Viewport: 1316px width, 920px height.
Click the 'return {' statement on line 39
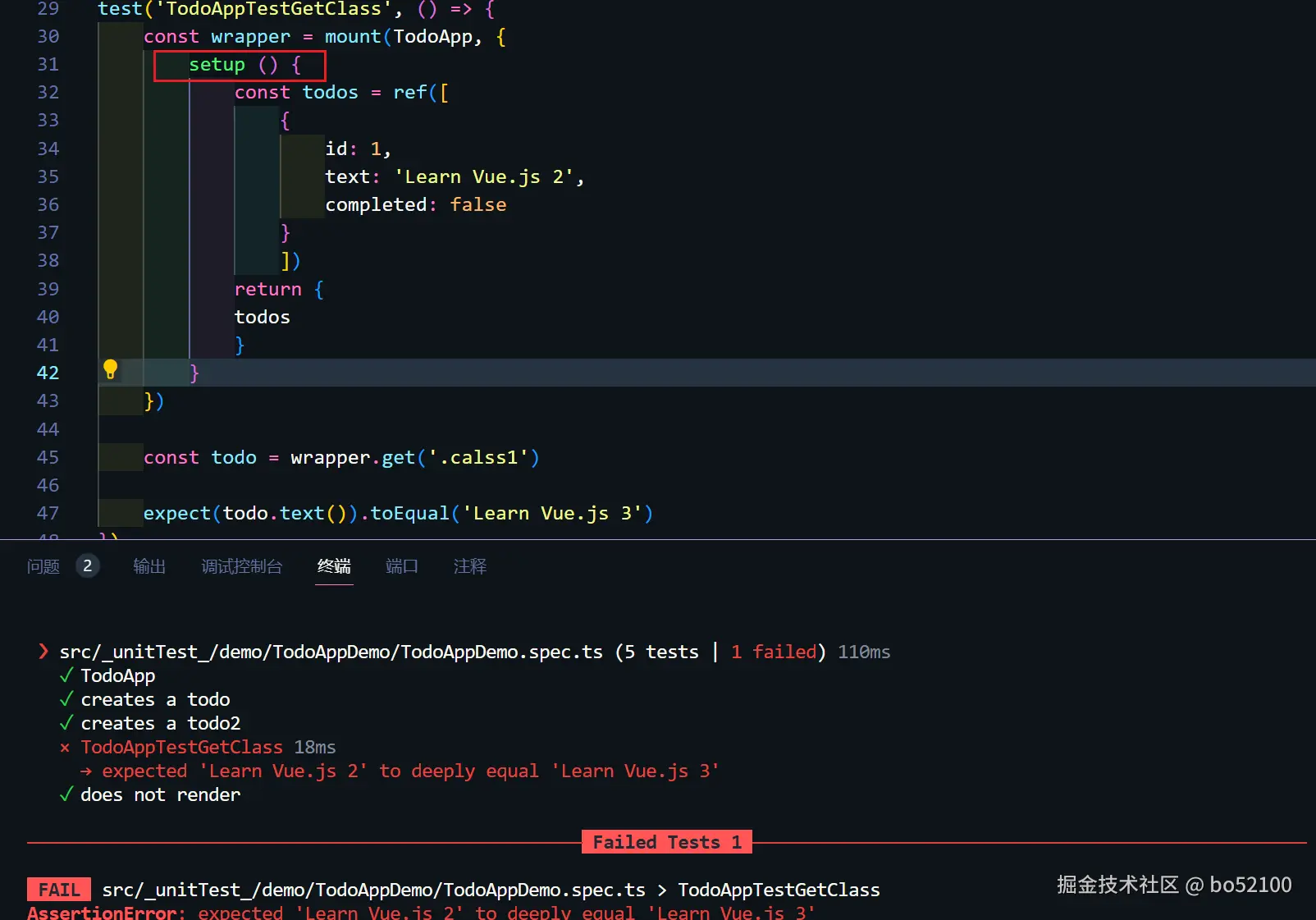pos(279,289)
